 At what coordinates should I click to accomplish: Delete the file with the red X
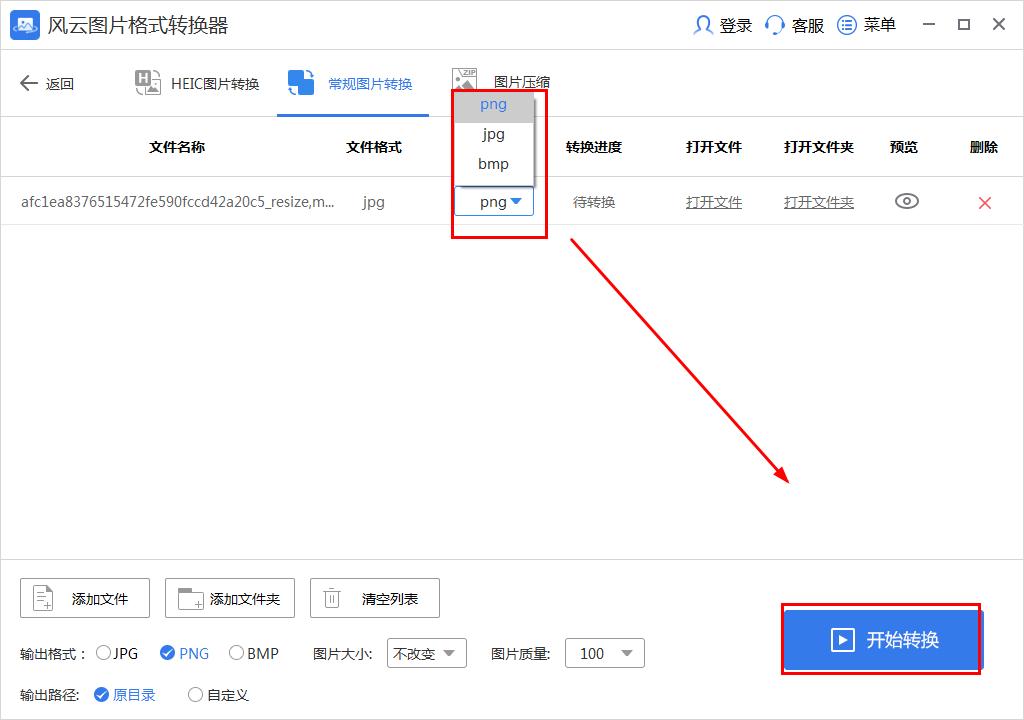point(983,201)
